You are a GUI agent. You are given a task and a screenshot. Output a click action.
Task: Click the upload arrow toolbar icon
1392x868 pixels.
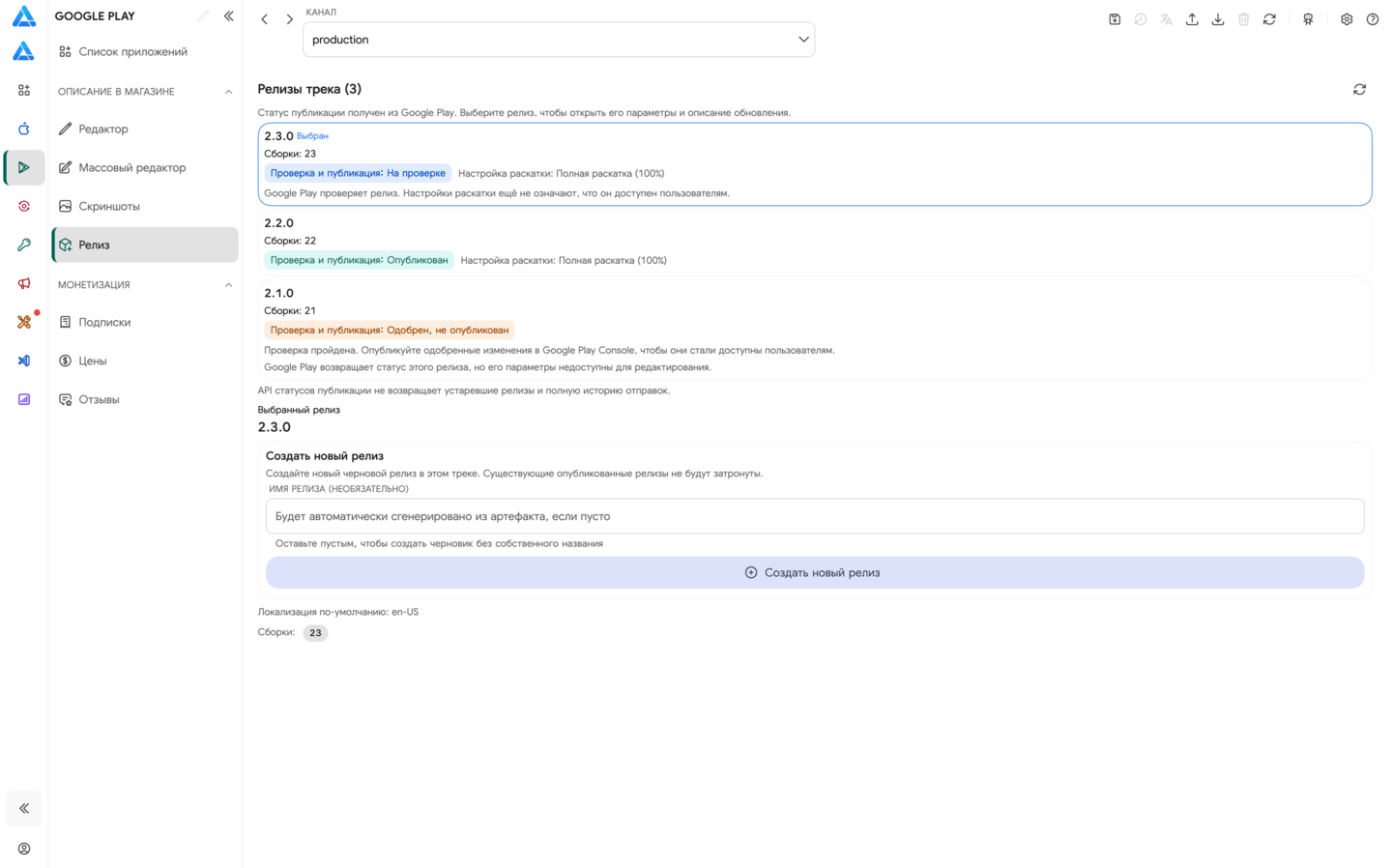1192,19
